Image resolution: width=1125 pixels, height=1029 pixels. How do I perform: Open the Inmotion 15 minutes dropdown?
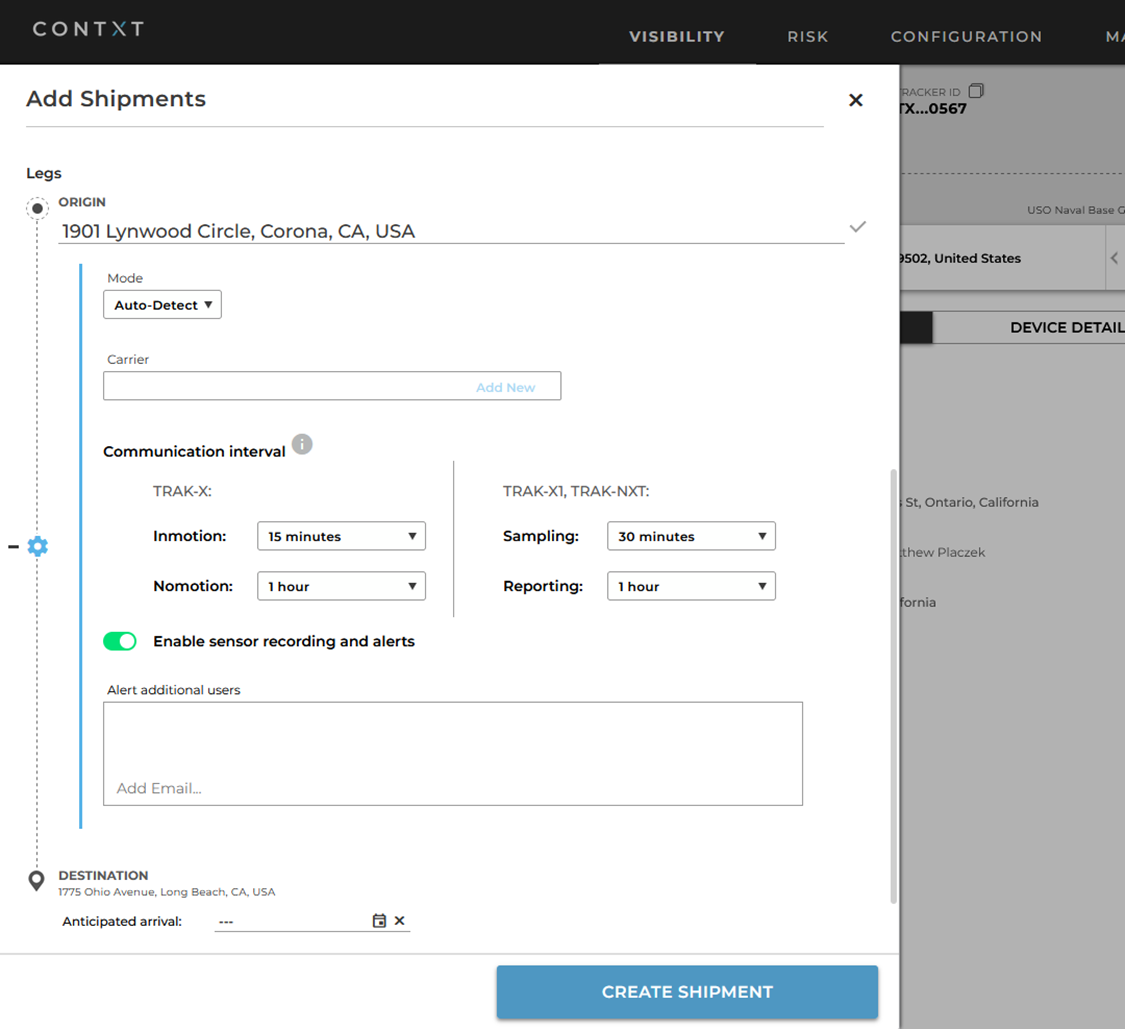tap(342, 536)
